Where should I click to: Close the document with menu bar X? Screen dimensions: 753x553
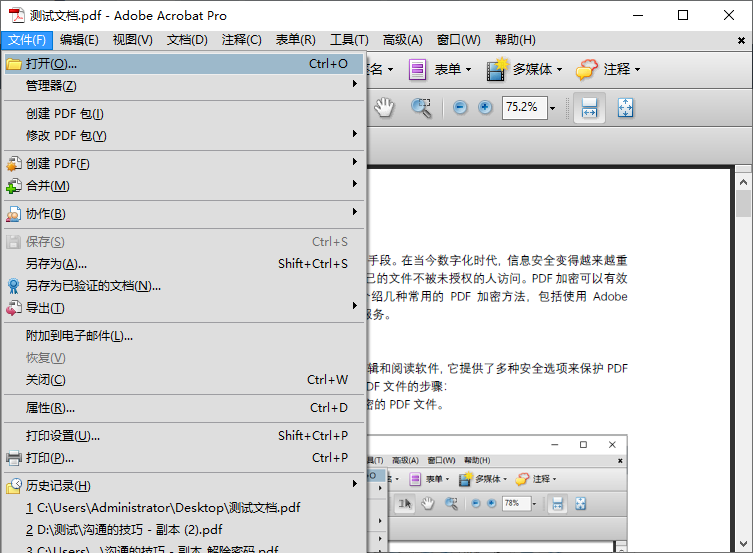click(741, 41)
